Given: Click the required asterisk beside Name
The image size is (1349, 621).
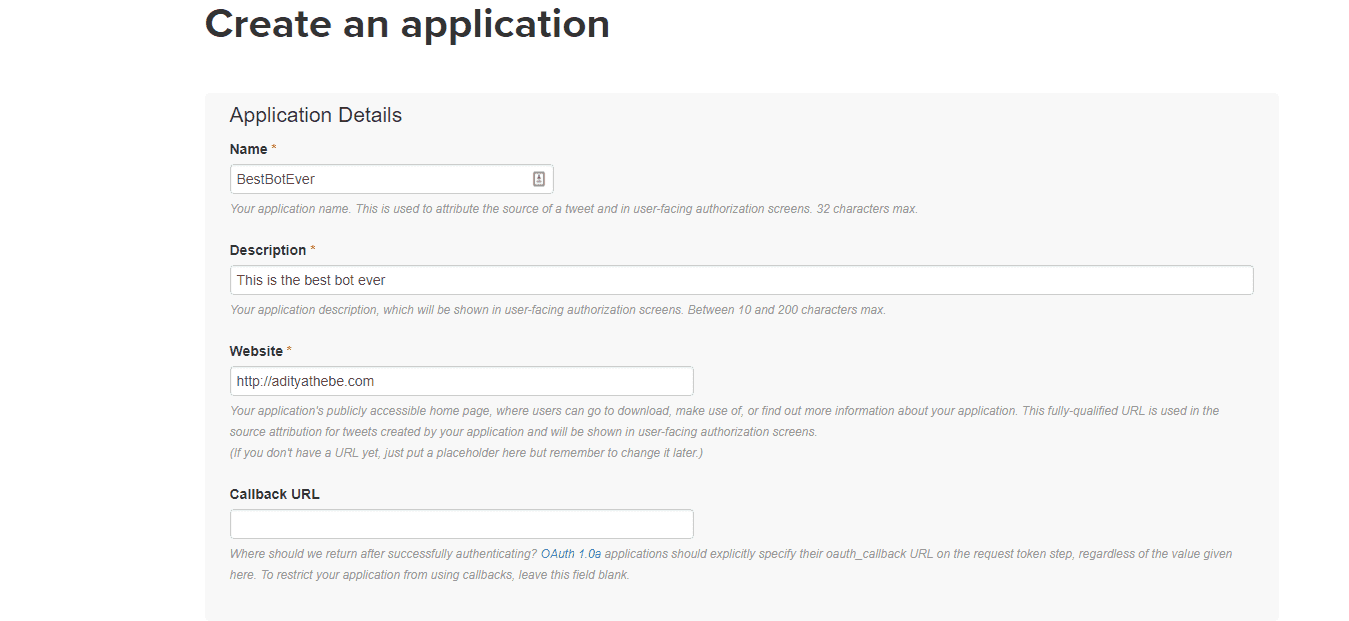Looking at the screenshot, I should (x=274, y=149).
